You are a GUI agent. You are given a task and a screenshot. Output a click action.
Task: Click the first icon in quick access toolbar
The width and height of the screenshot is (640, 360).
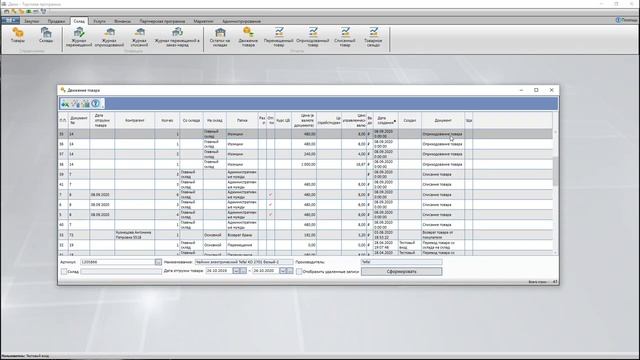(7, 11)
